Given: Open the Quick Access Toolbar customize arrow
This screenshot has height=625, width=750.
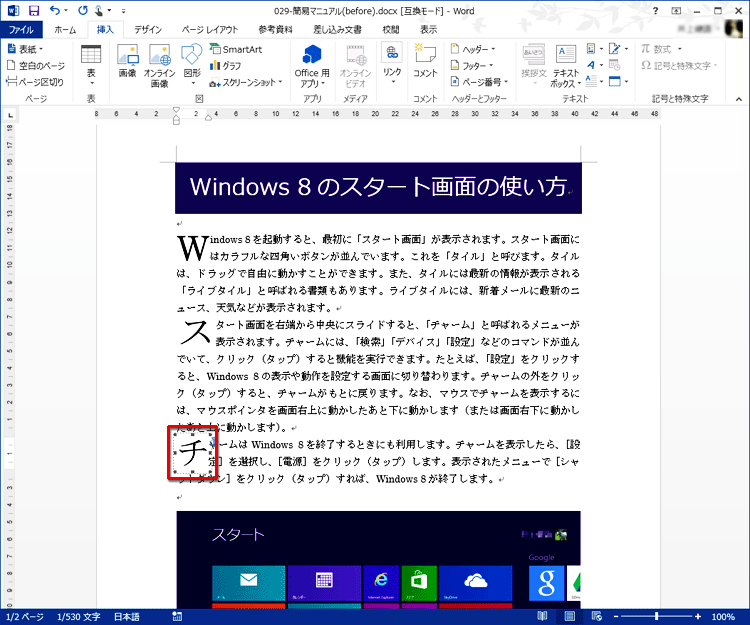Looking at the screenshot, I should click(x=123, y=11).
